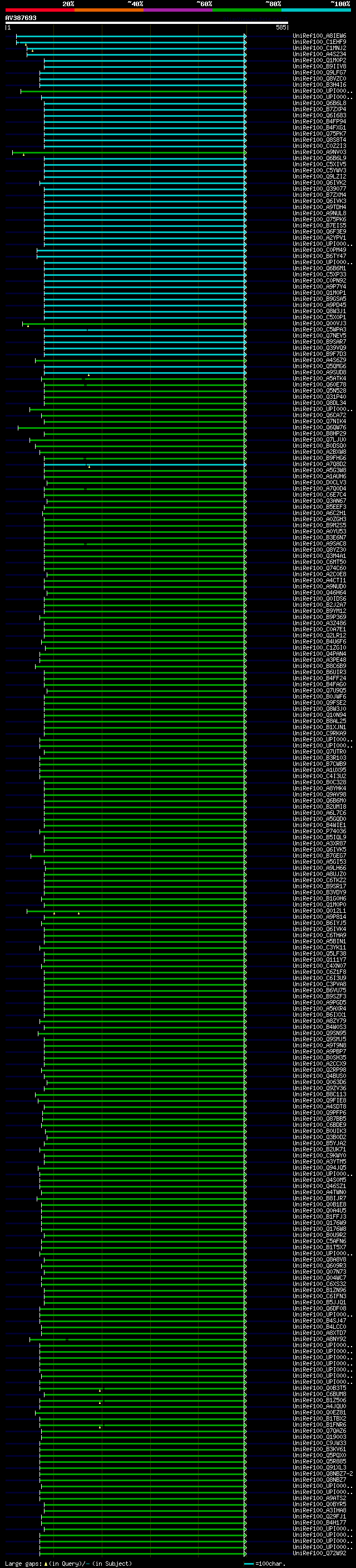Select the hit UniRef100_Q6CA72

coord(319,415)
